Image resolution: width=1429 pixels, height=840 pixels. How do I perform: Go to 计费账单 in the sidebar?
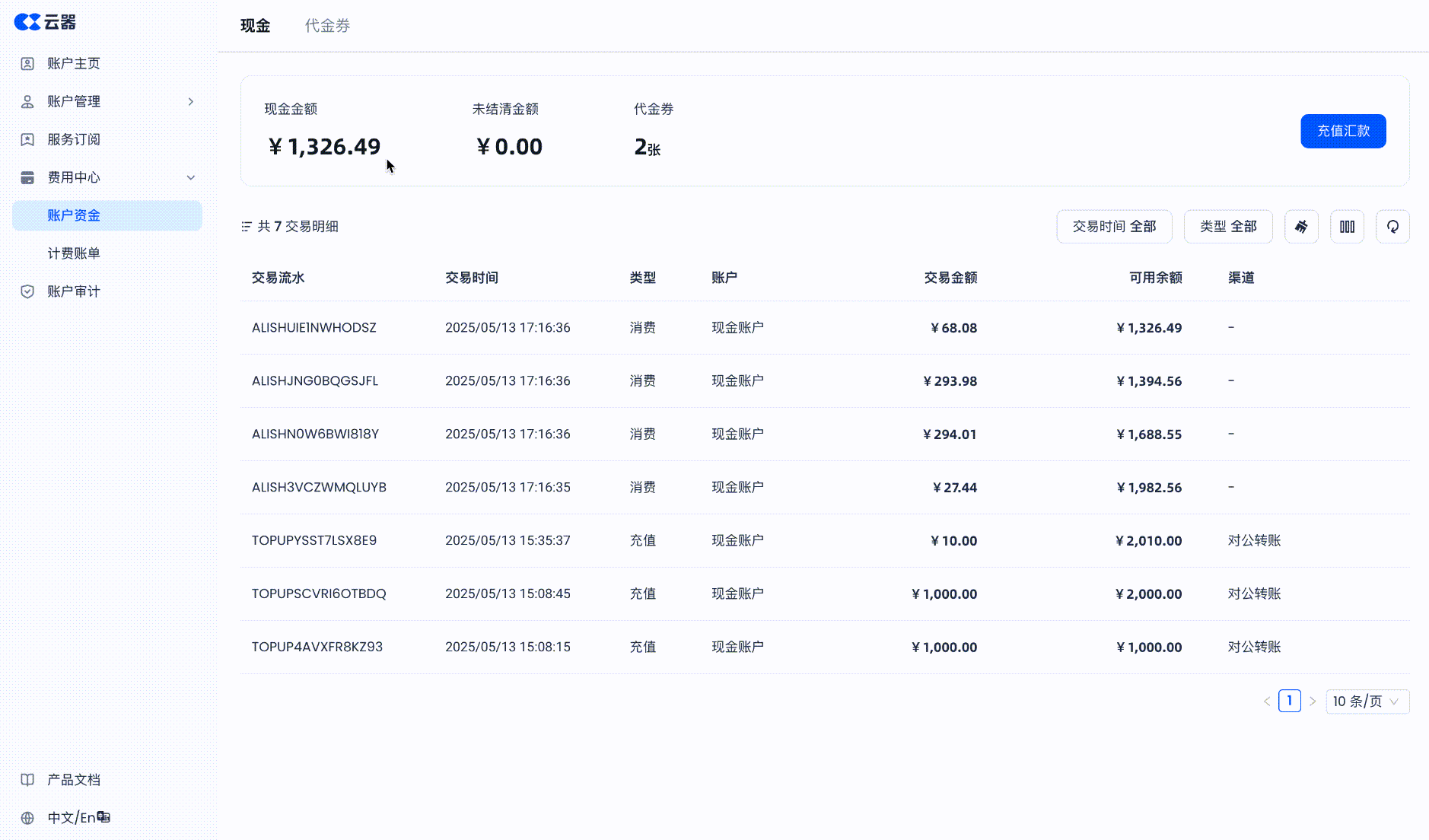(x=74, y=253)
